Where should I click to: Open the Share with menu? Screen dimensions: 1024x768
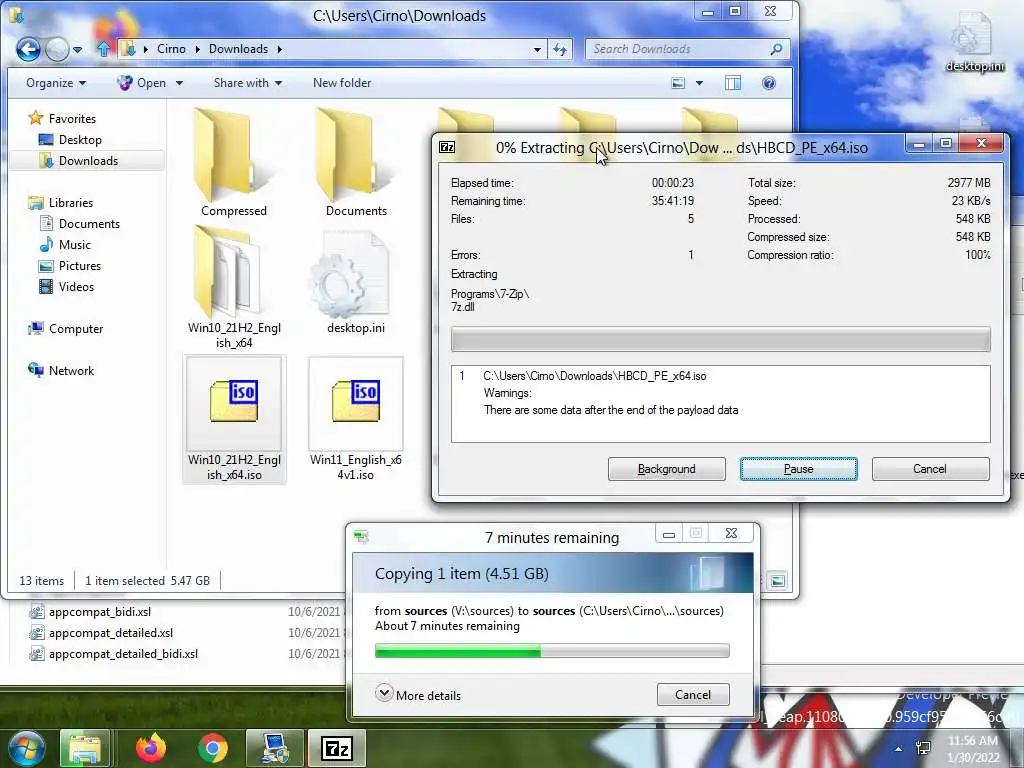[x=248, y=83]
